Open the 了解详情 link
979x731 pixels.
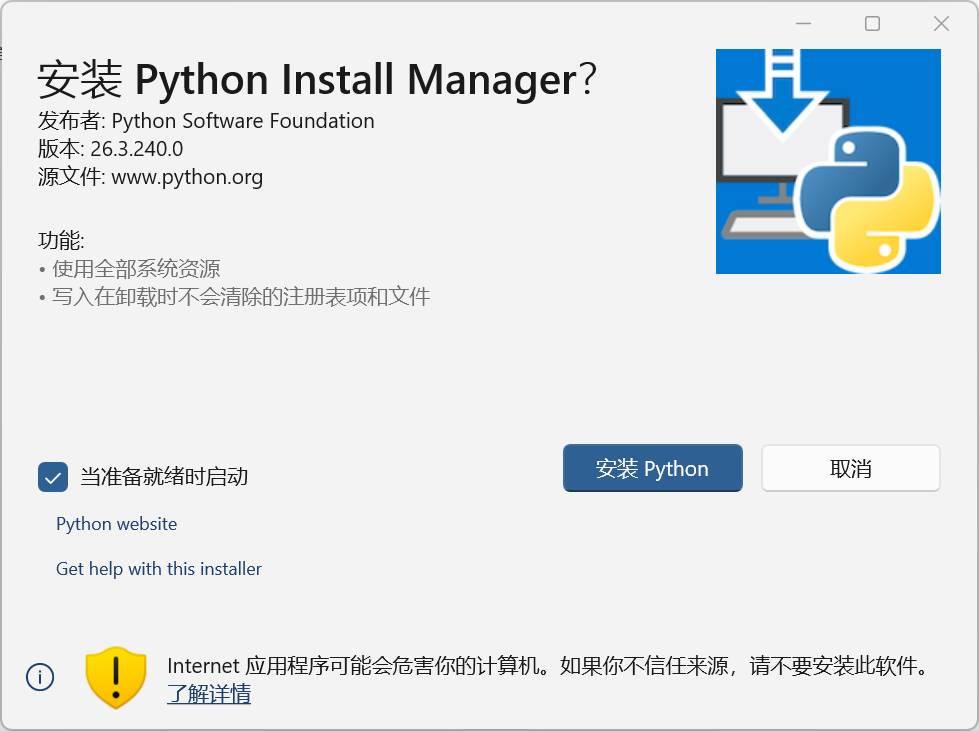point(209,694)
